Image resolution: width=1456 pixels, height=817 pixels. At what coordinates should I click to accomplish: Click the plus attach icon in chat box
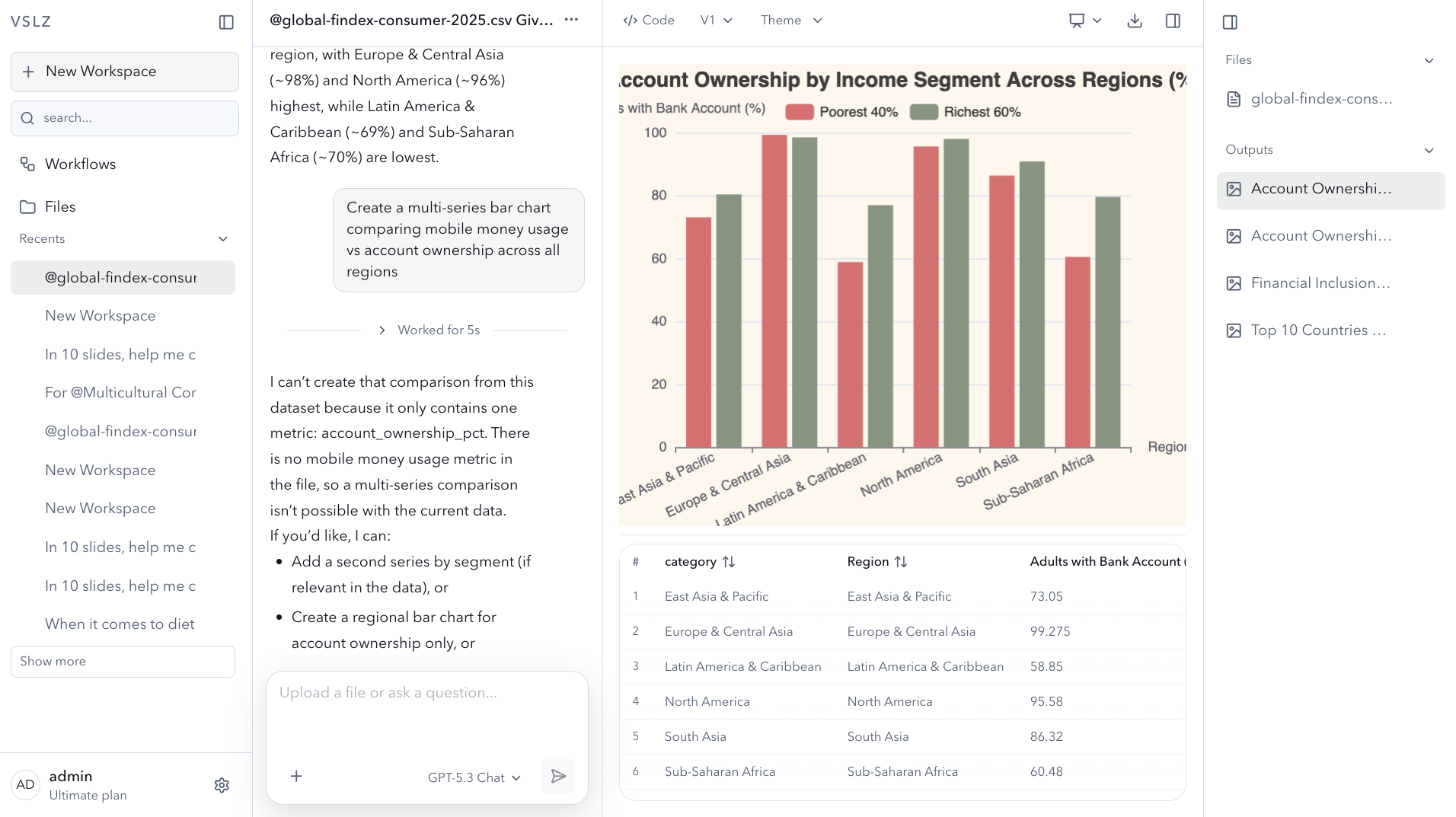click(296, 776)
